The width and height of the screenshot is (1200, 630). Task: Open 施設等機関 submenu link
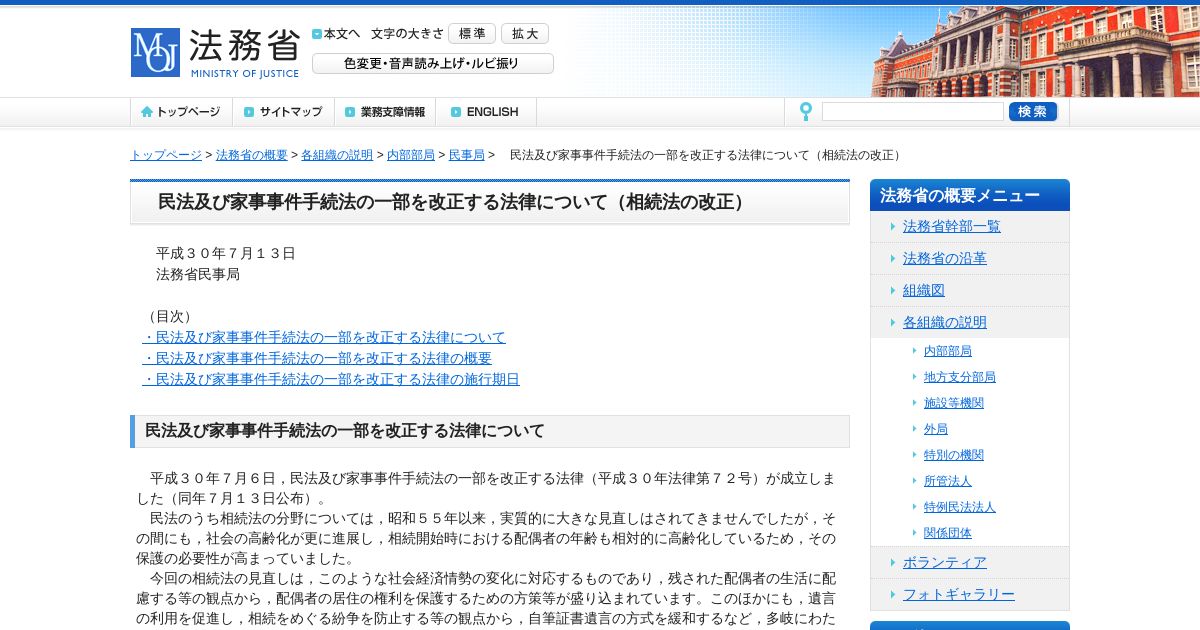click(x=954, y=403)
